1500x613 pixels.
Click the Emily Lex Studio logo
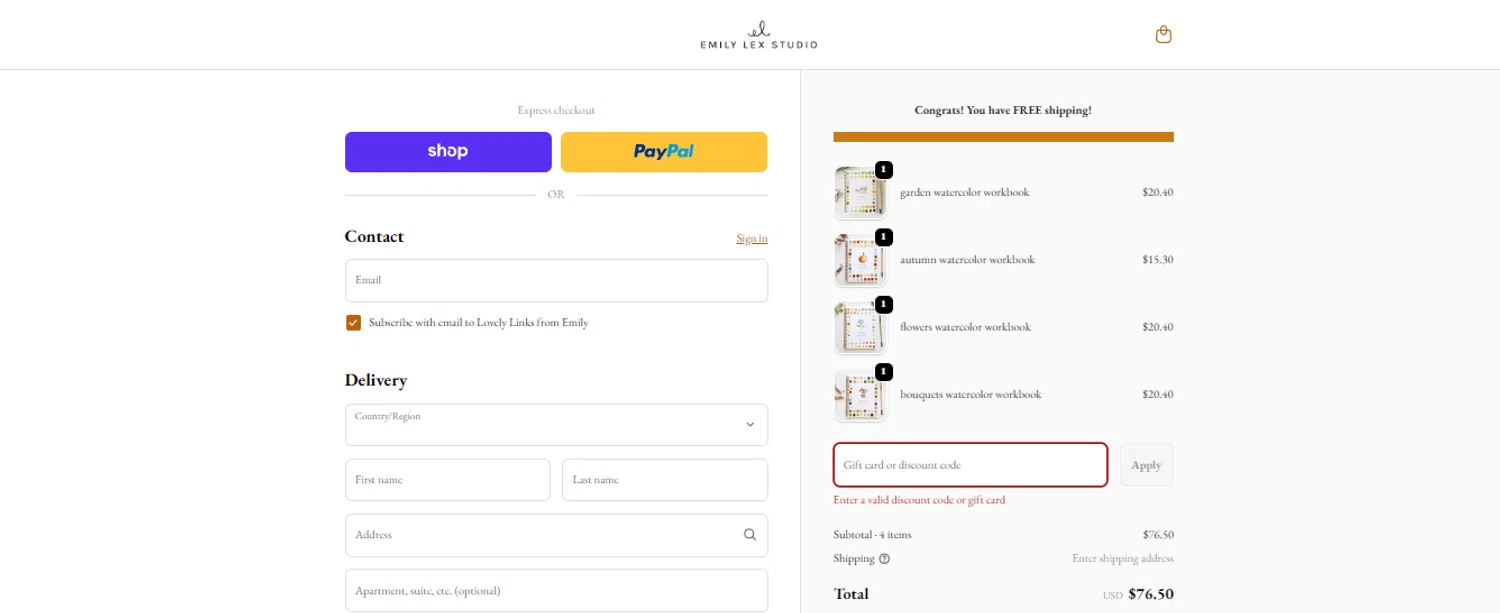759,35
